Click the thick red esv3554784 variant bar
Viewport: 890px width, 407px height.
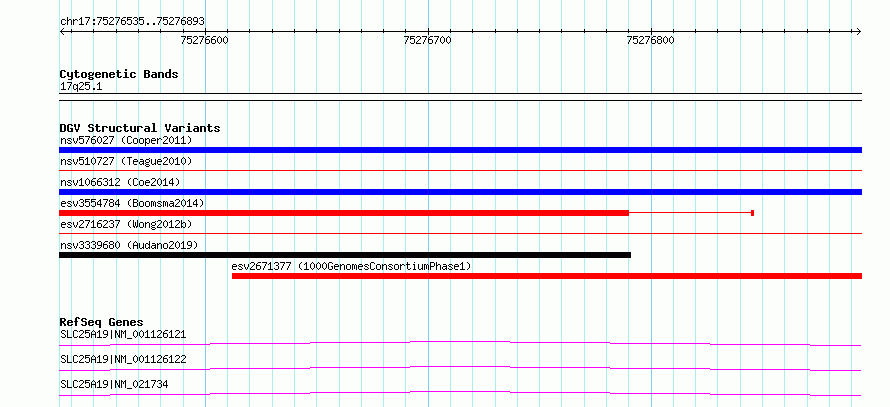(x=344, y=213)
